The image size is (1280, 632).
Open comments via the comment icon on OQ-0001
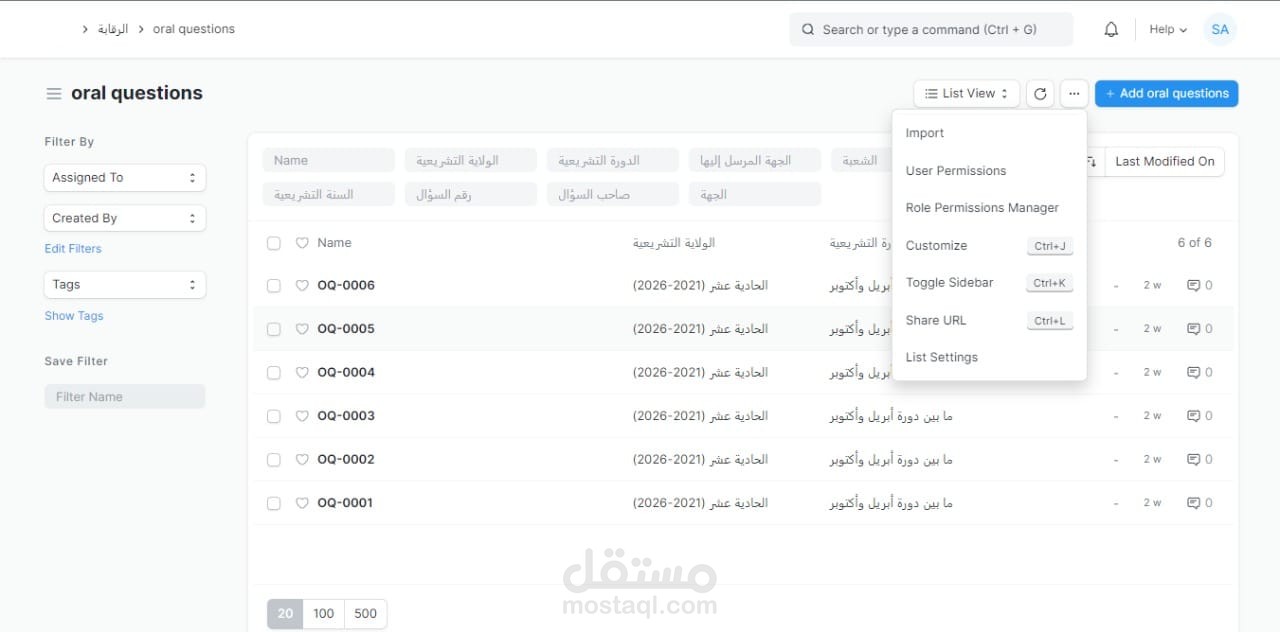click(1192, 503)
